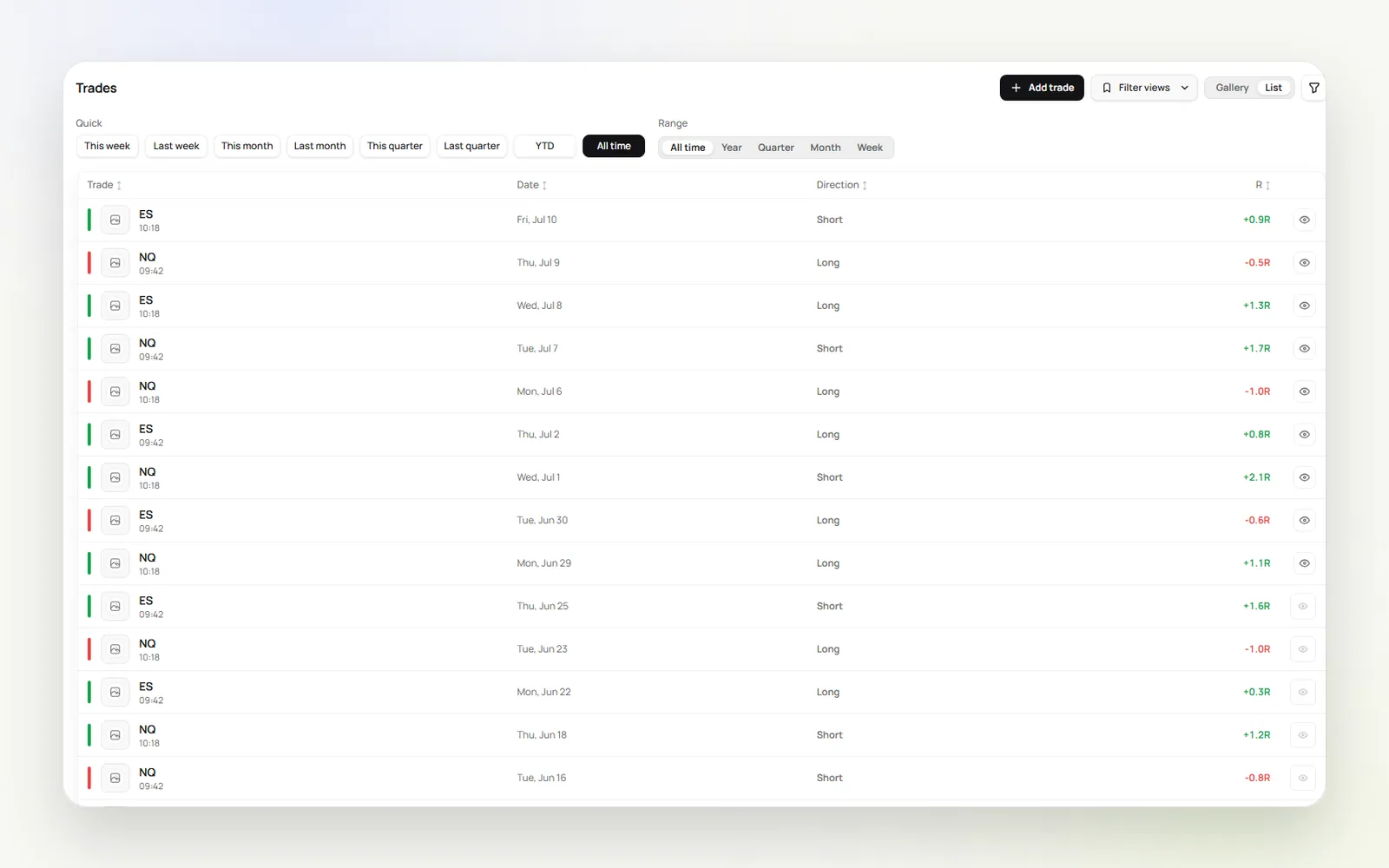The height and width of the screenshot is (868, 1389).
Task: Toggle eye icon for Wed, Jul 1 trade
Action: [x=1304, y=477]
